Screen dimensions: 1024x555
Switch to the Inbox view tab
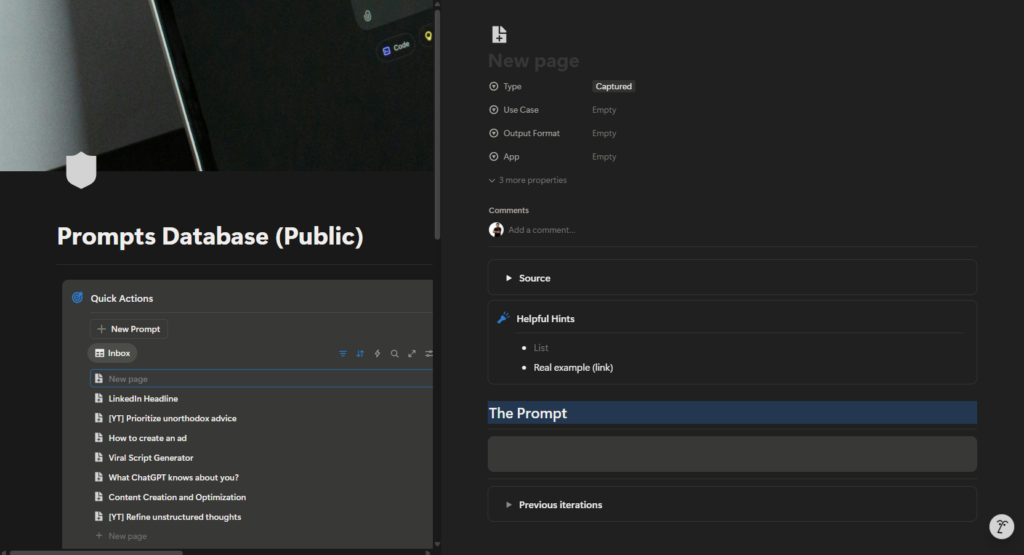tap(113, 353)
